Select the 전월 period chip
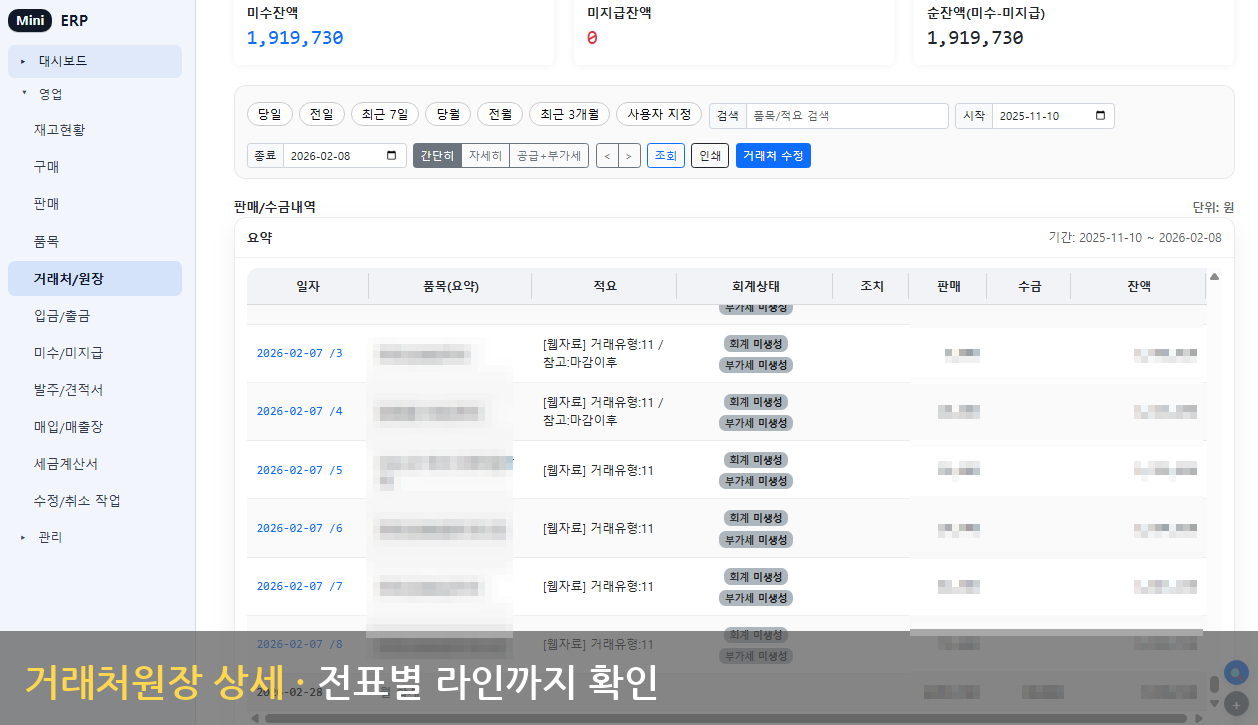 (499, 115)
